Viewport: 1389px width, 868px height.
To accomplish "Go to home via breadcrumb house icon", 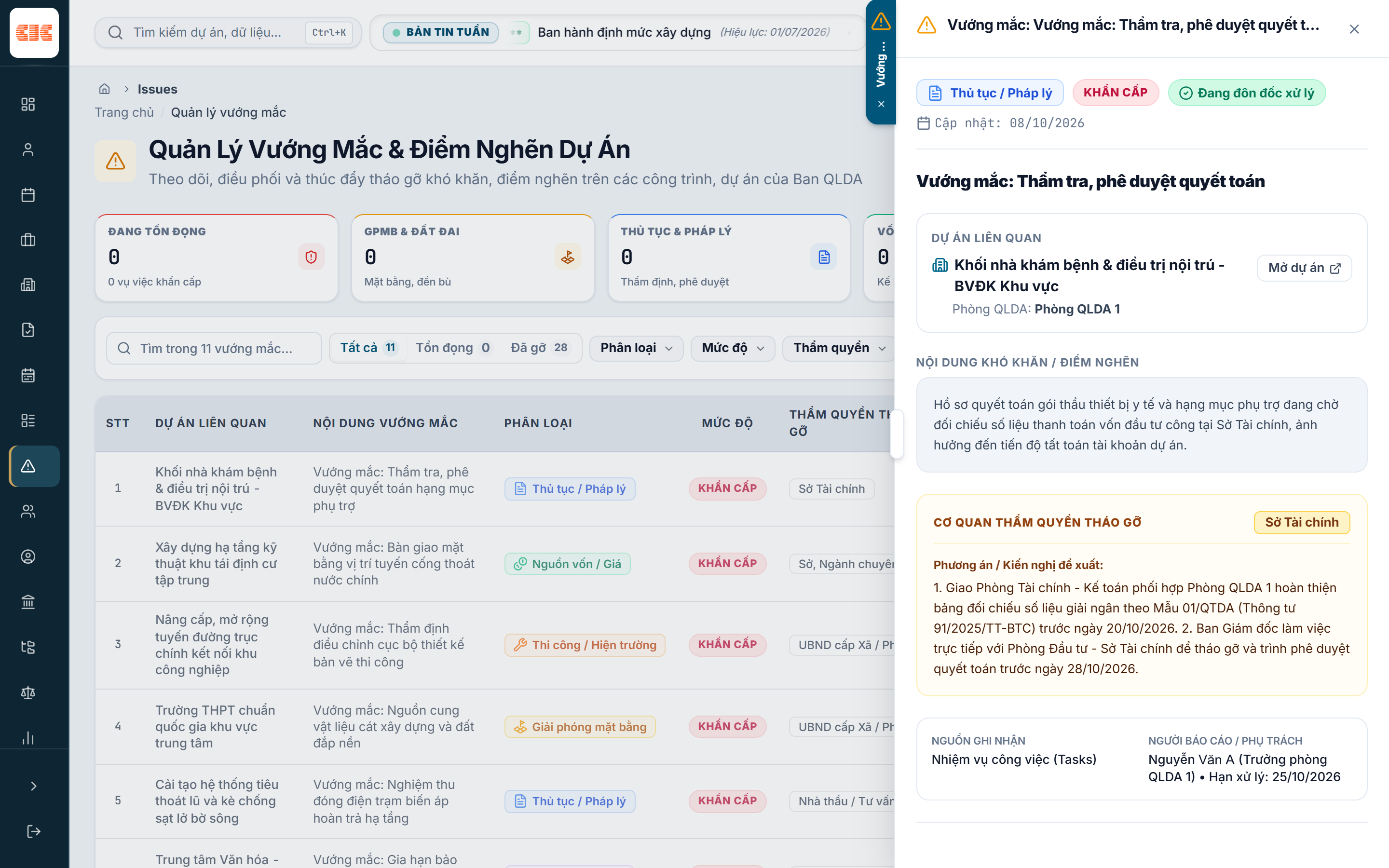I will pyautogui.click(x=105, y=89).
